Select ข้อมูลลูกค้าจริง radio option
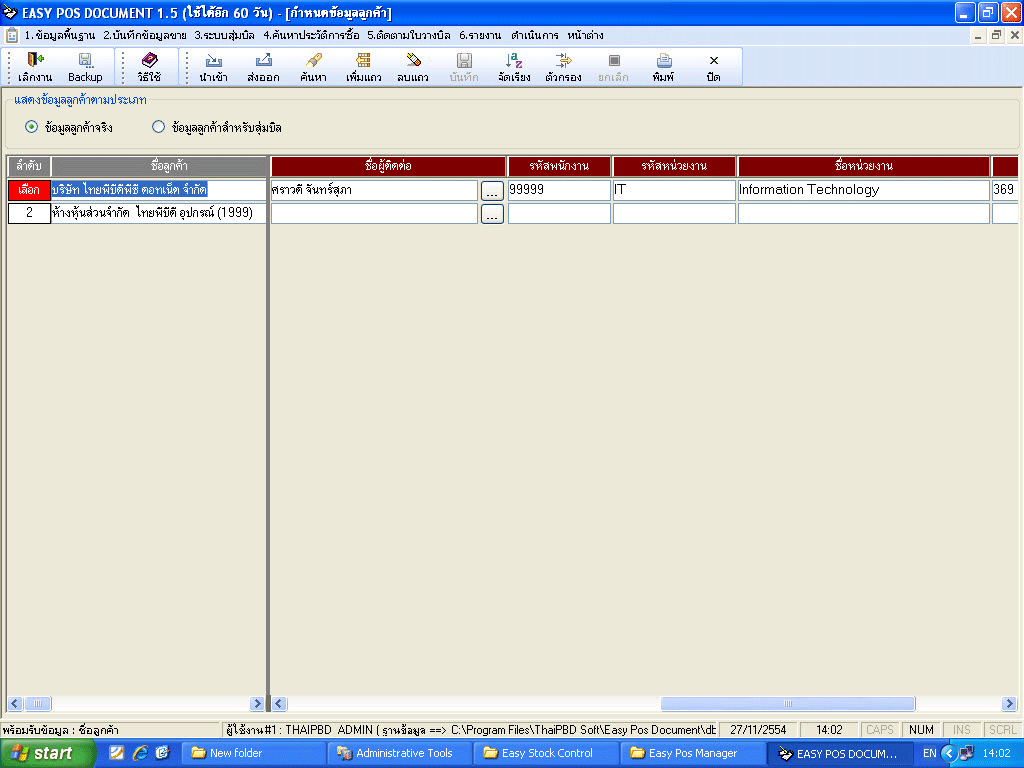Image resolution: width=1024 pixels, height=768 pixels. [x=31, y=127]
